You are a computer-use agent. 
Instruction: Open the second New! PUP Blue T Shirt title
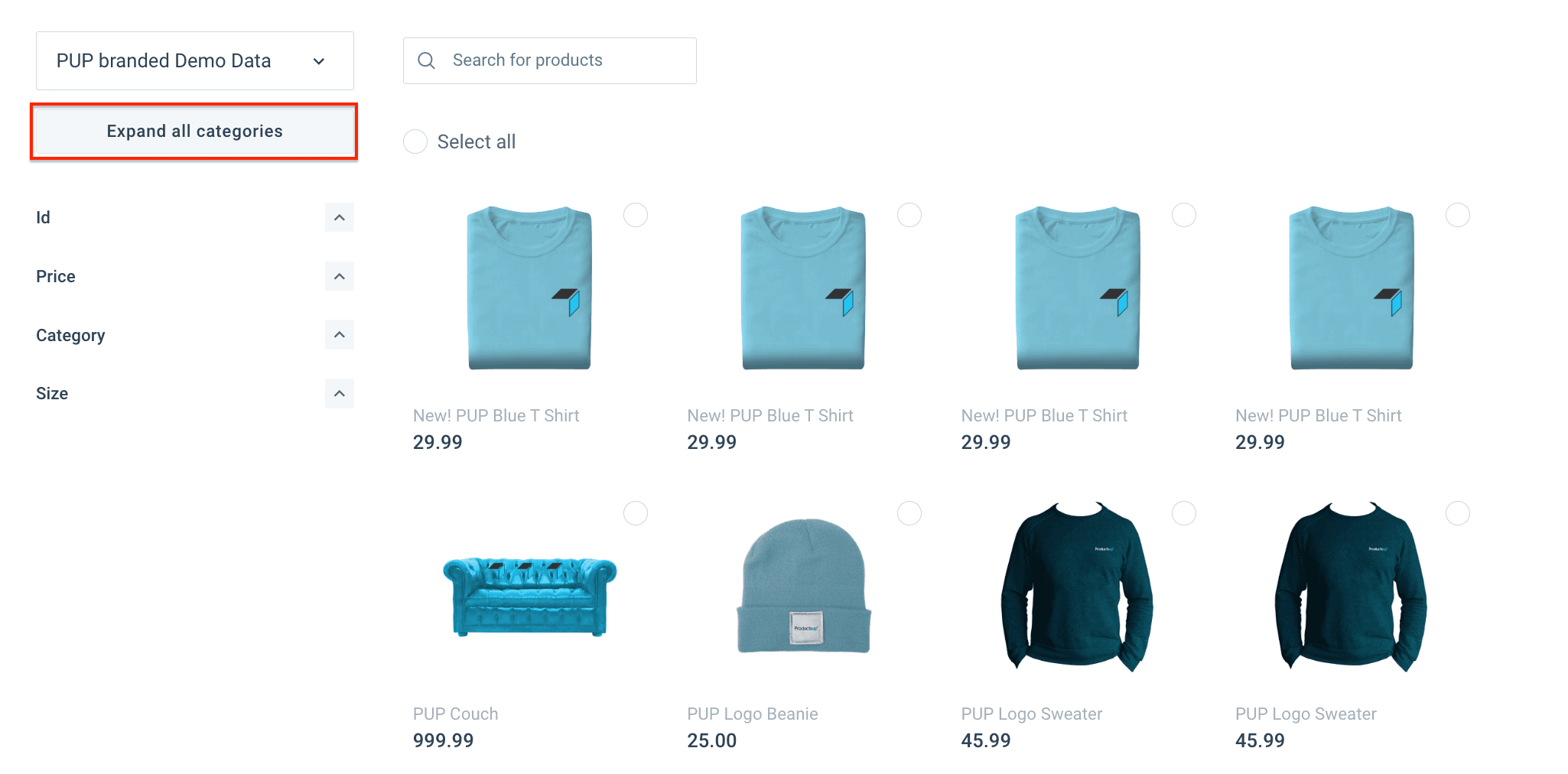point(770,415)
